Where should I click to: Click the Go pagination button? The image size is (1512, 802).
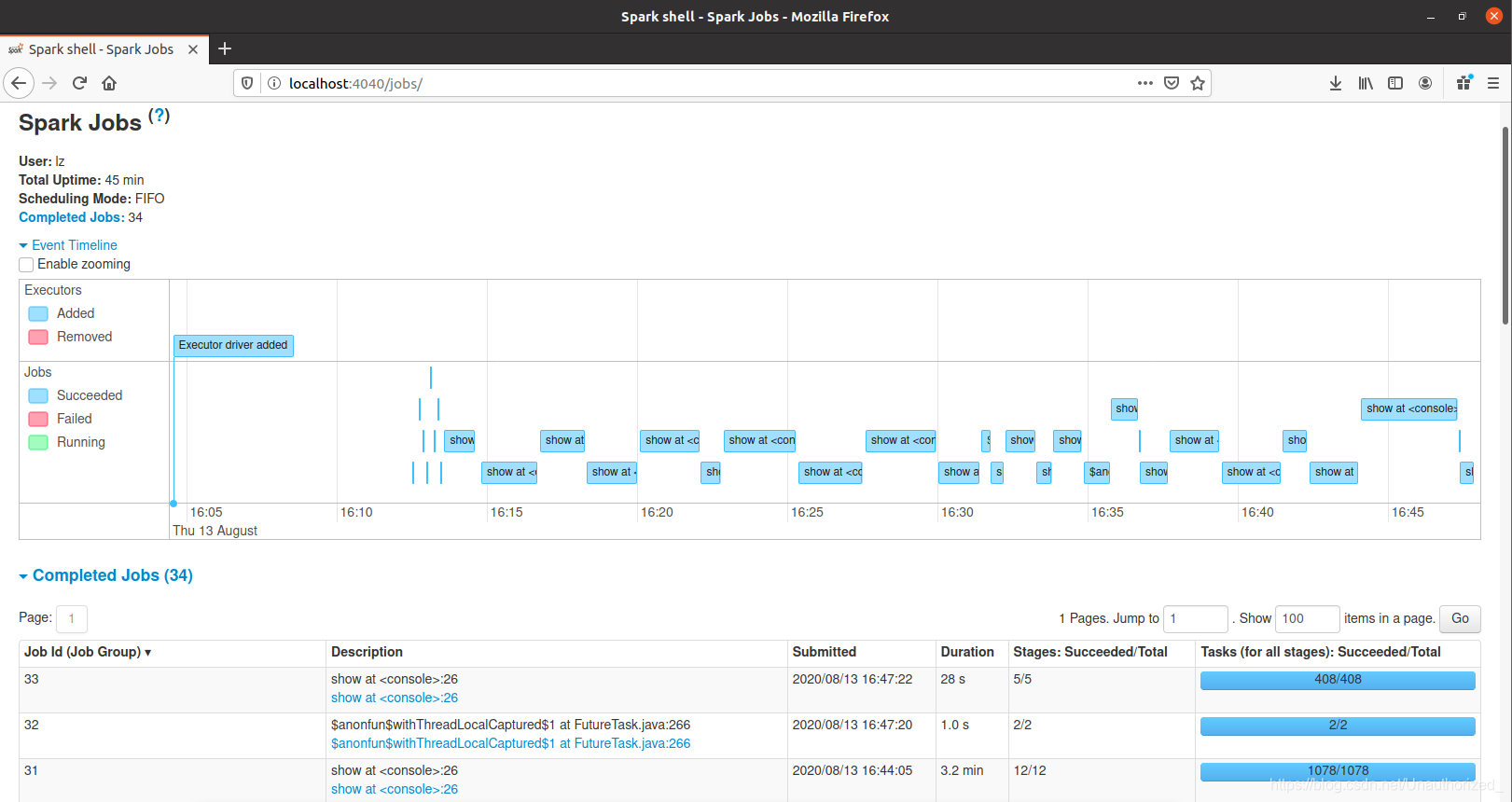pos(1460,618)
